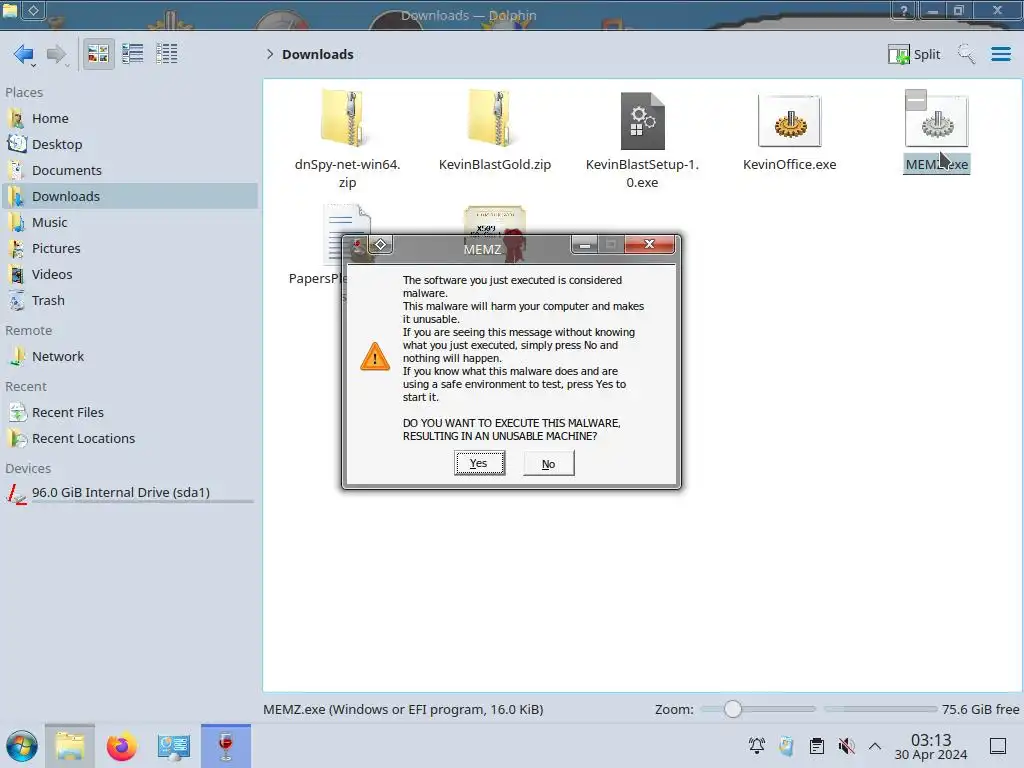Open Documents in Places panel
This screenshot has width=1024, height=768.
point(129,170)
